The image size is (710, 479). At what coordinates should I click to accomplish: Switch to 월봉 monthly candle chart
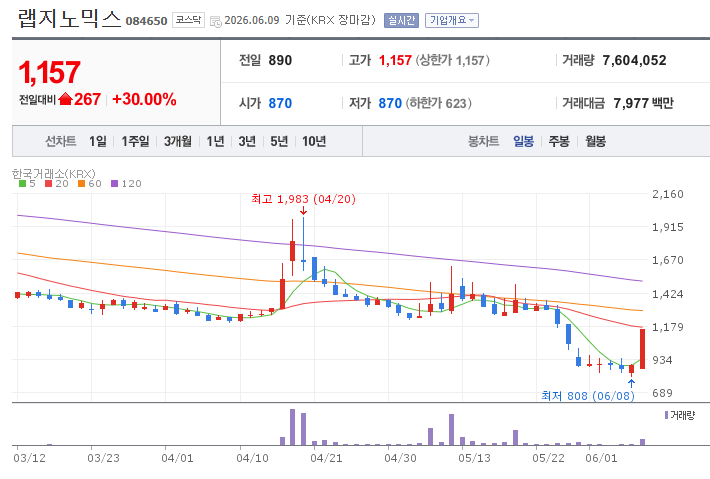595,141
